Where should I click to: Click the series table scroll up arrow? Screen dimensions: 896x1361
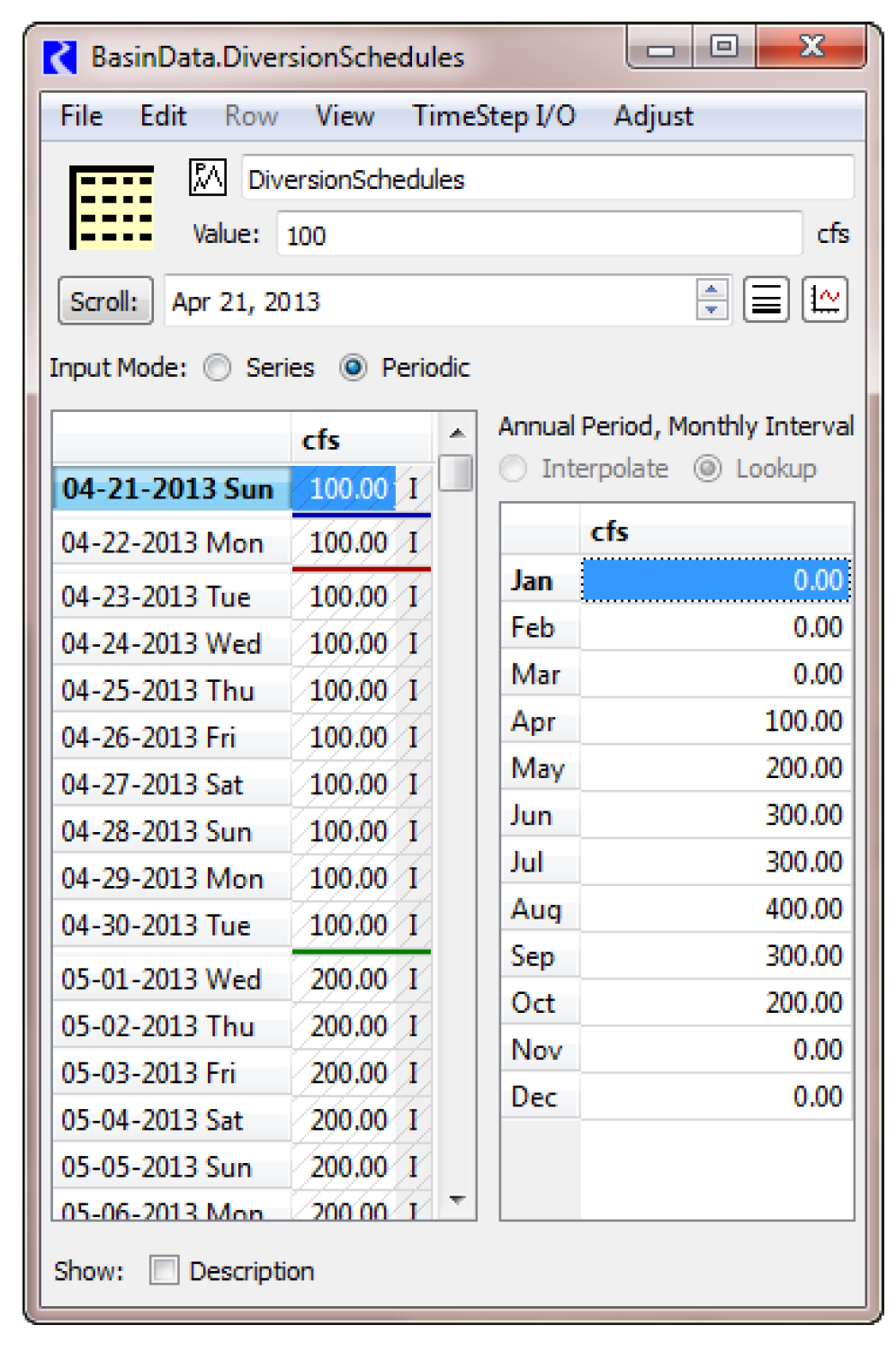[457, 433]
